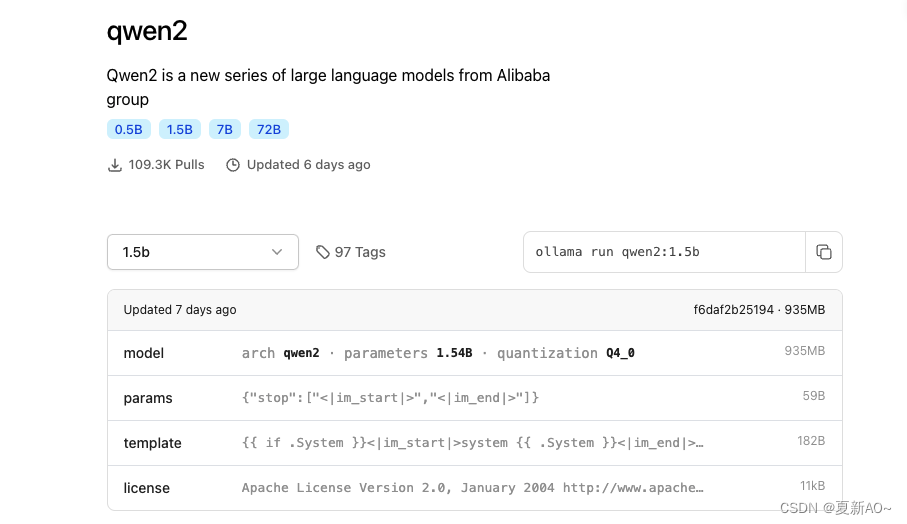Click the tag icon beside 97 Tags

tap(323, 252)
